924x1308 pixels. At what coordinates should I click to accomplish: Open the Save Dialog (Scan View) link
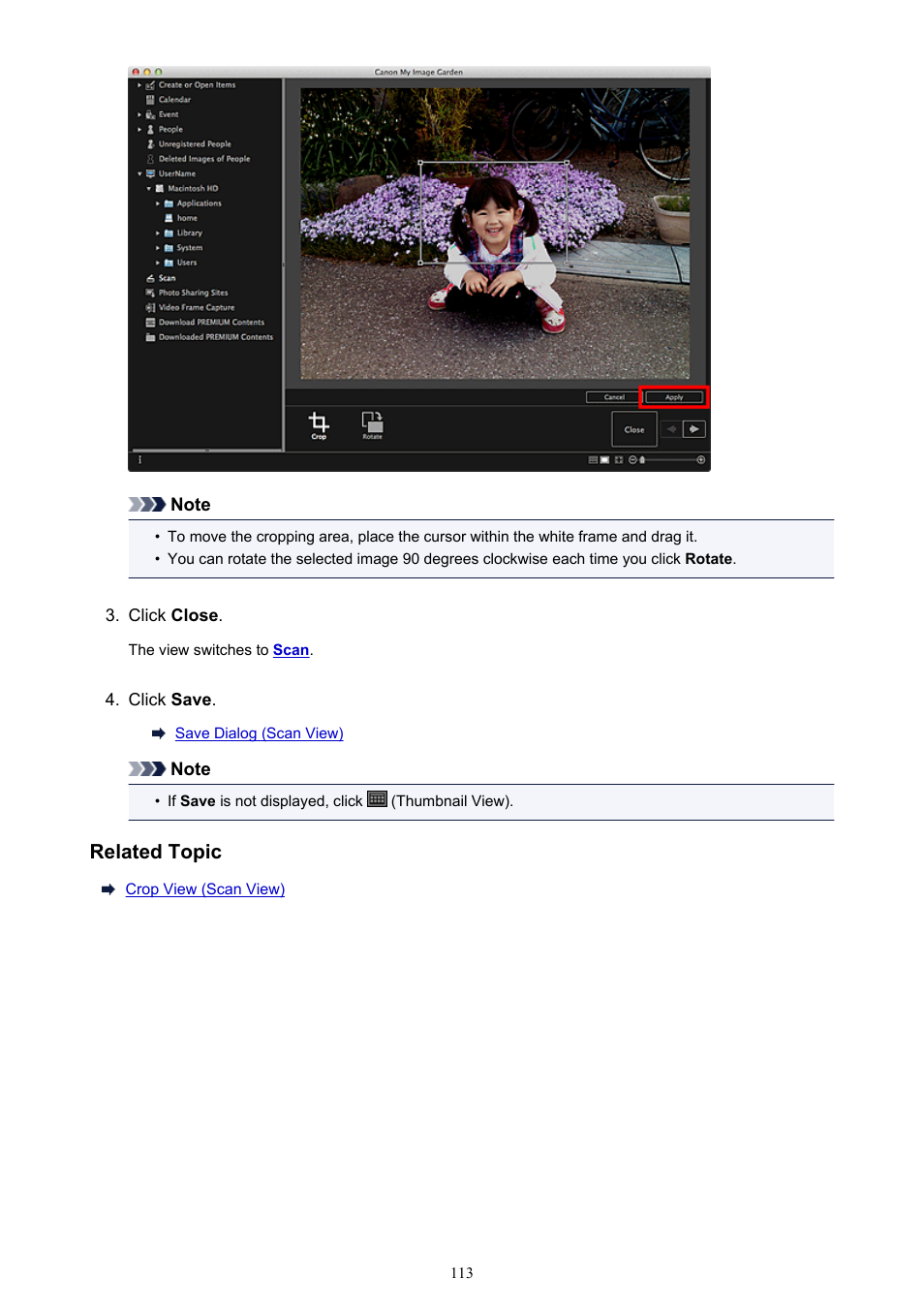[x=260, y=733]
